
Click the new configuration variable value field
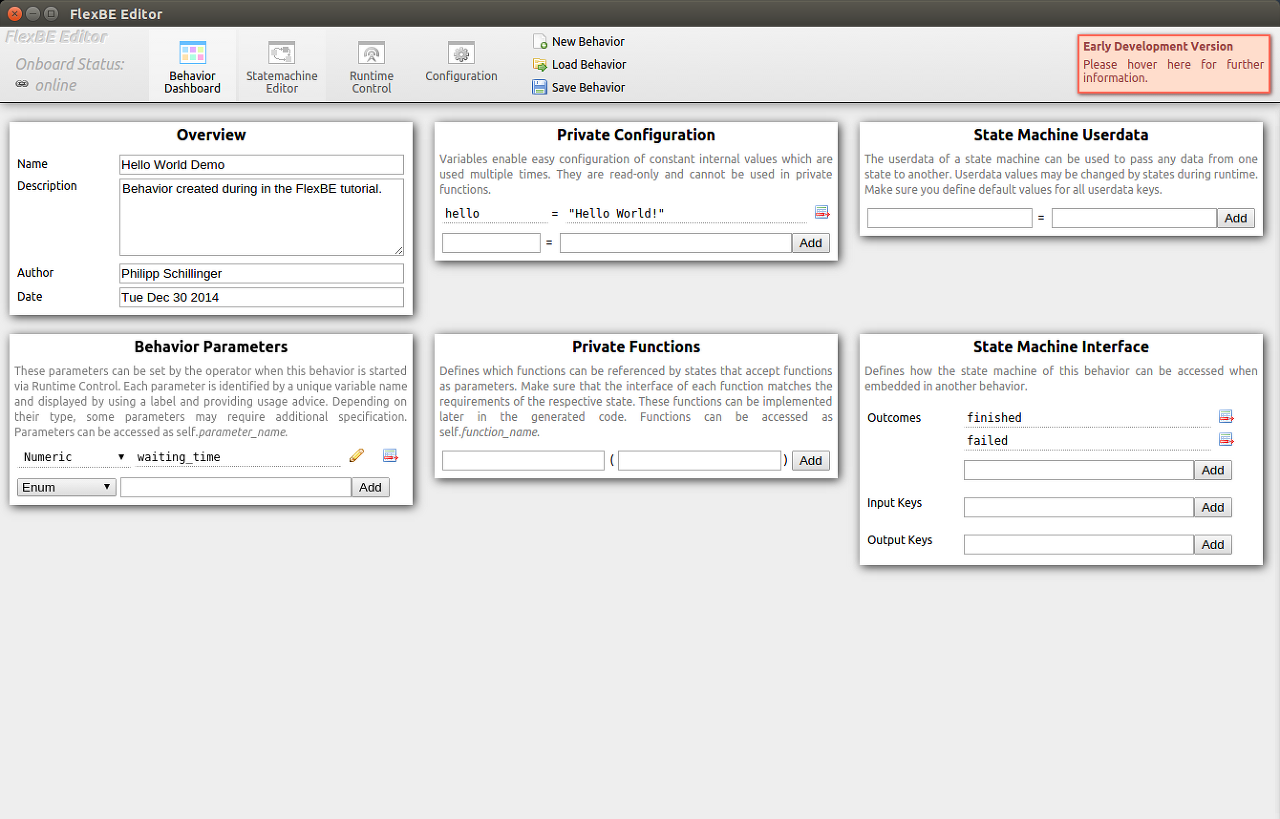[676, 243]
